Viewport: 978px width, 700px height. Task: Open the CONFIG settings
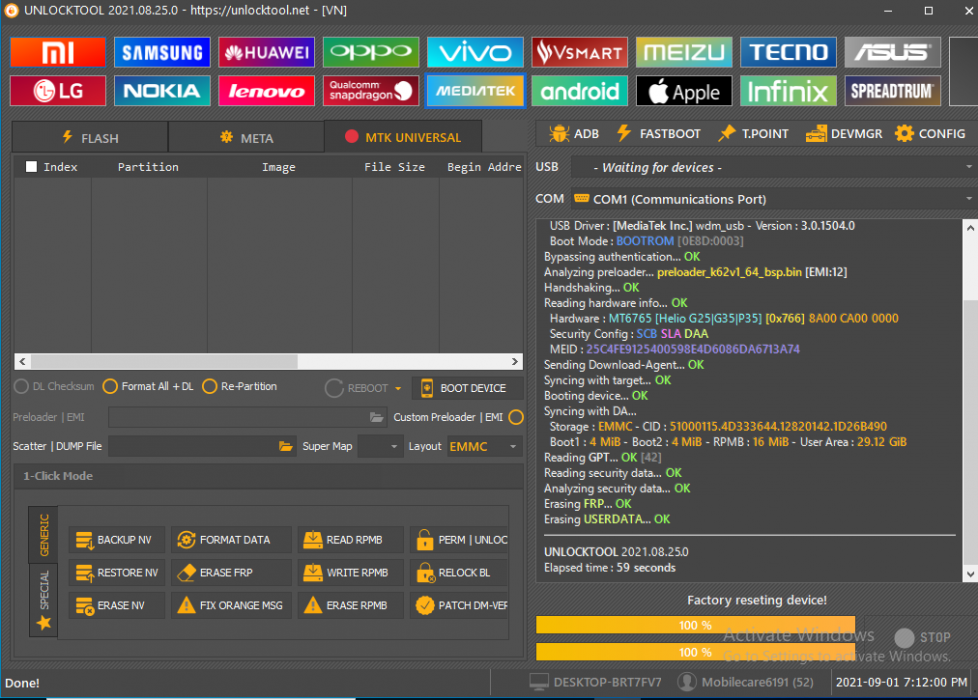coord(930,134)
